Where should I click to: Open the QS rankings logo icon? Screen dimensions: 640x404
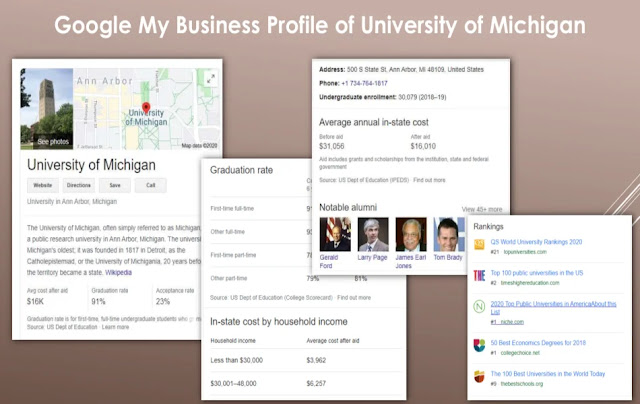click(479, 244)
